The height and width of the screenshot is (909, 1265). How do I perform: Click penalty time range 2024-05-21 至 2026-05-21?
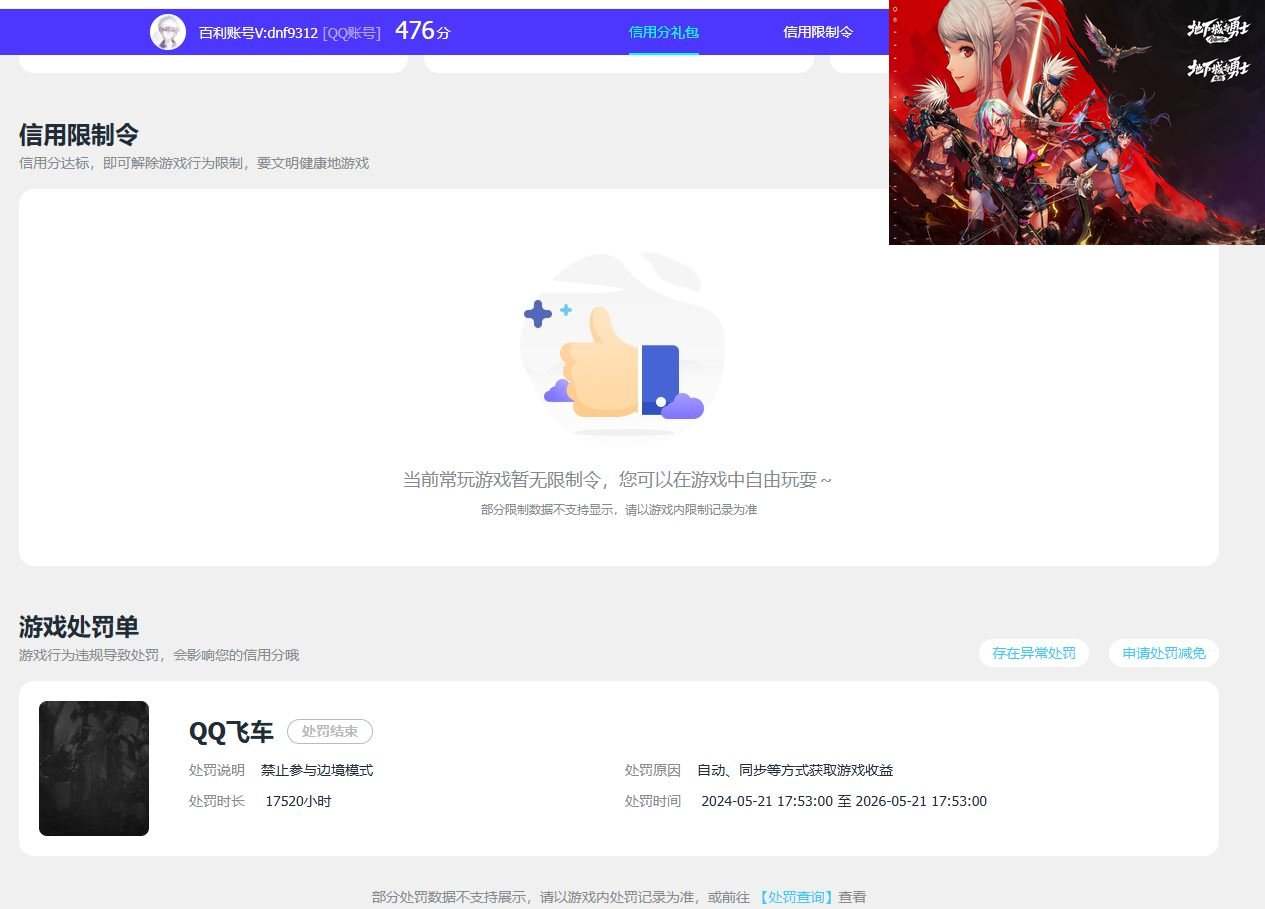click(x=844, y=801)
